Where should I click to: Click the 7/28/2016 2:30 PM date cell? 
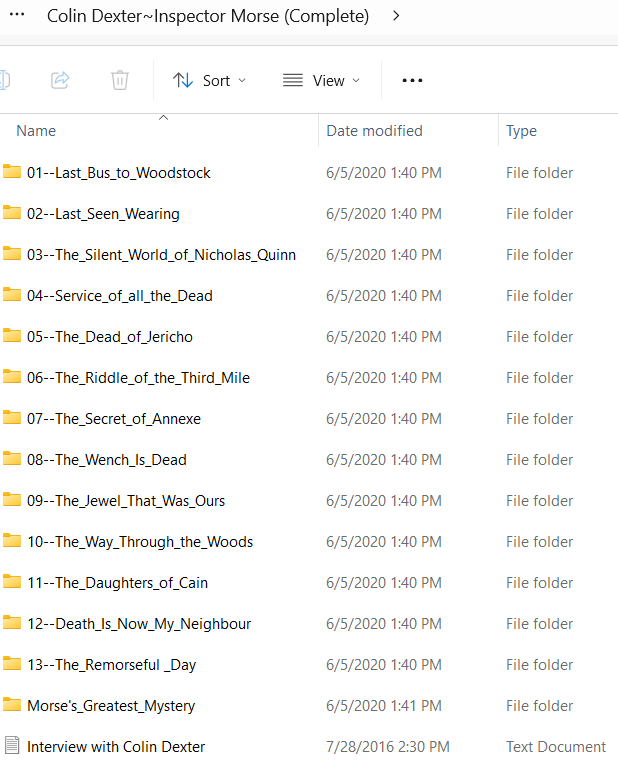388,747
